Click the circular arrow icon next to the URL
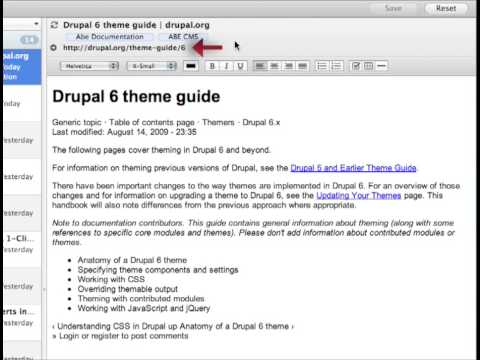The image size is (480, 360). click(53, 48)
